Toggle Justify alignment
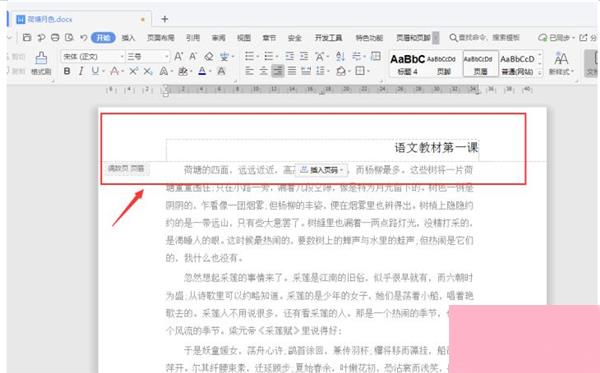 292,71
